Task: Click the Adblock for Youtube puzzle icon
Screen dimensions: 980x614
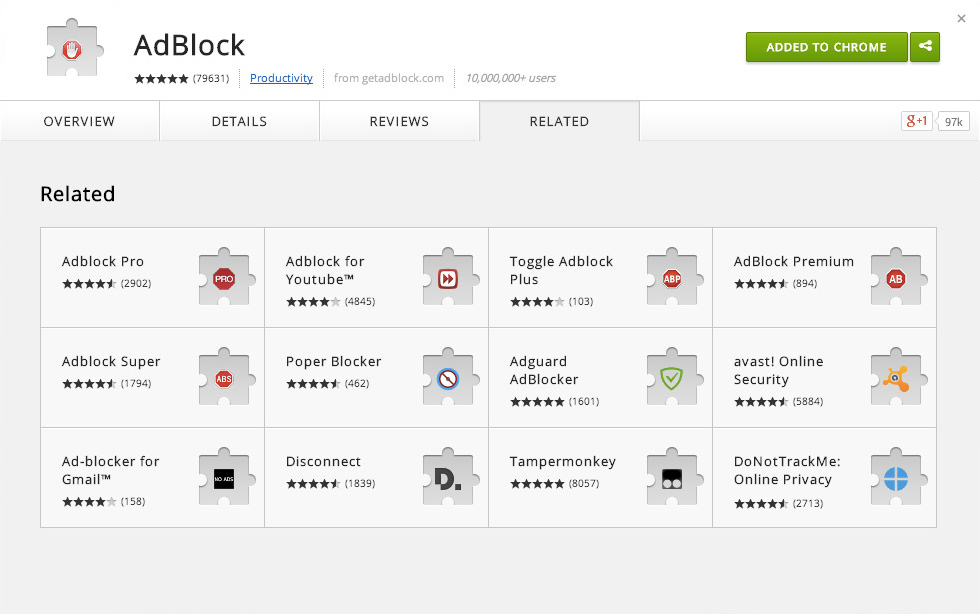Action: pyautogui.click(x=451, y=277)
